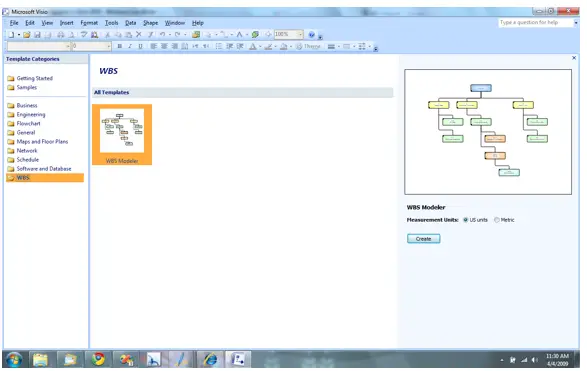Click the Bullets list icon
Screen dimensions: 587x371
pyautogui.click(x=219, y=46)
